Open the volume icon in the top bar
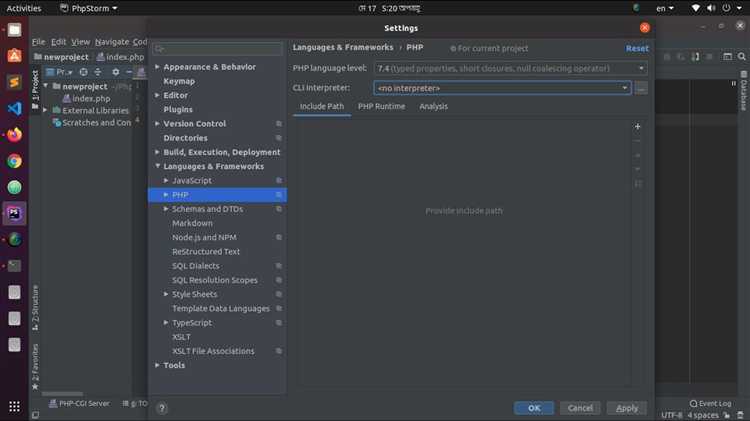 [x=711, y=8]
